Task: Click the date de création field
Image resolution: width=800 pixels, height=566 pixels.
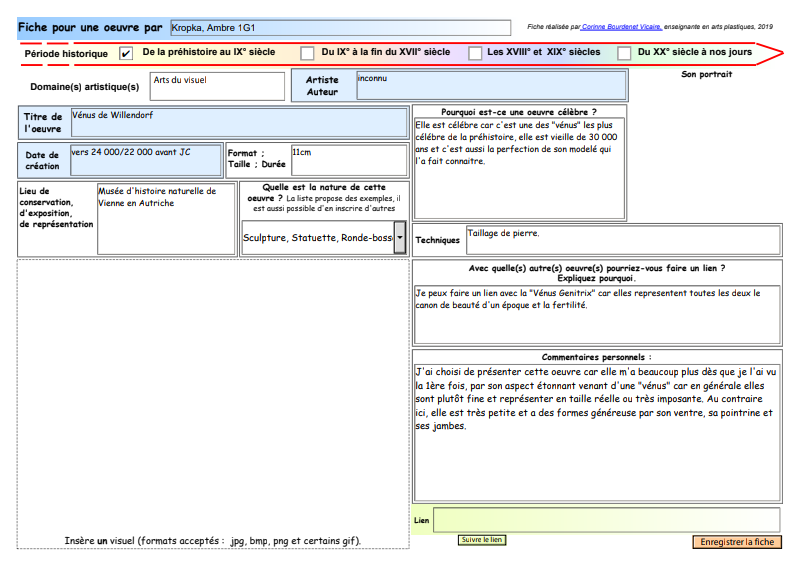Action: tap(145, 160)
